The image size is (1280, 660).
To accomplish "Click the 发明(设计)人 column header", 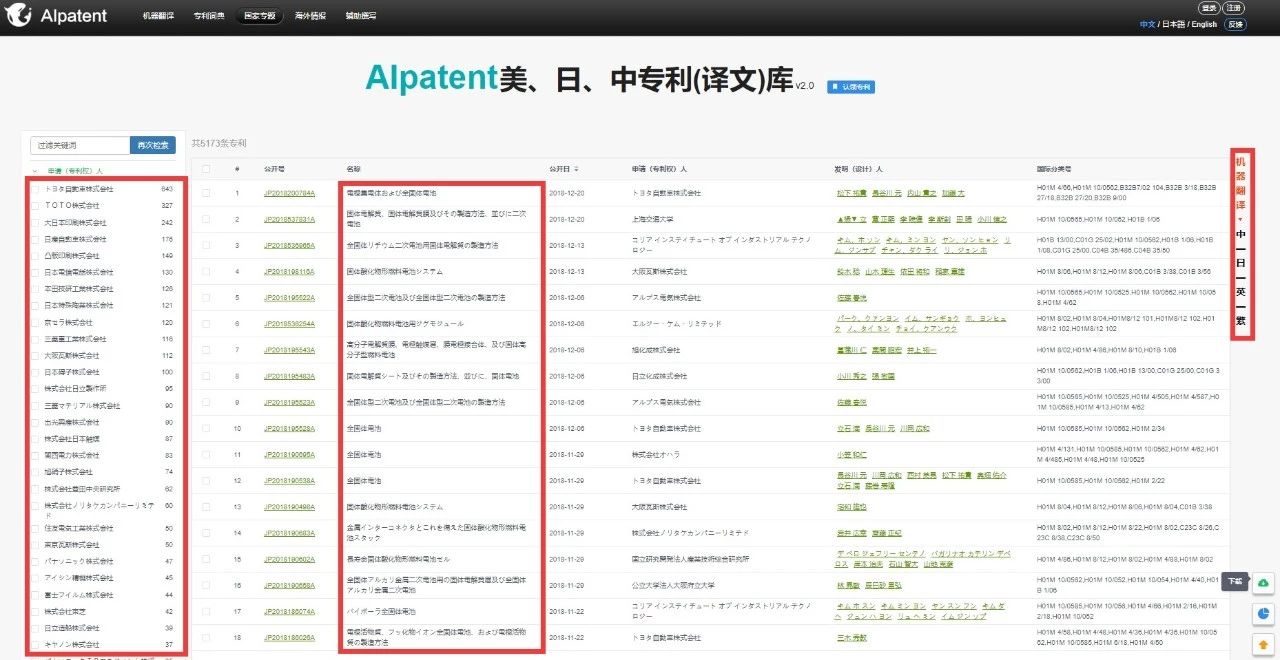I will pos(859,169).
